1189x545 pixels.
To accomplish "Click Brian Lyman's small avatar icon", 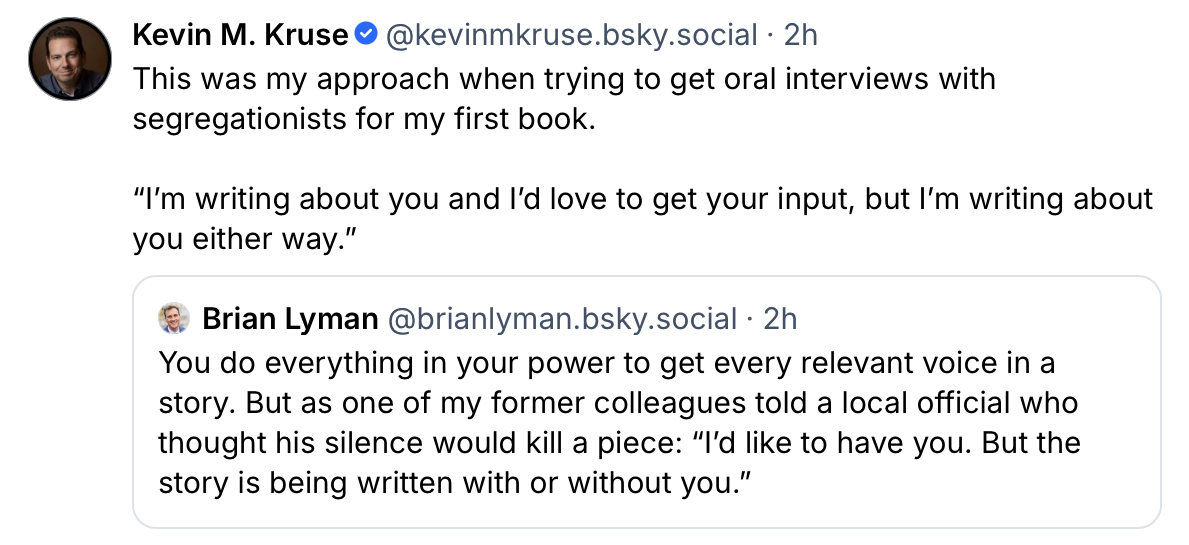I will [175, 319].
